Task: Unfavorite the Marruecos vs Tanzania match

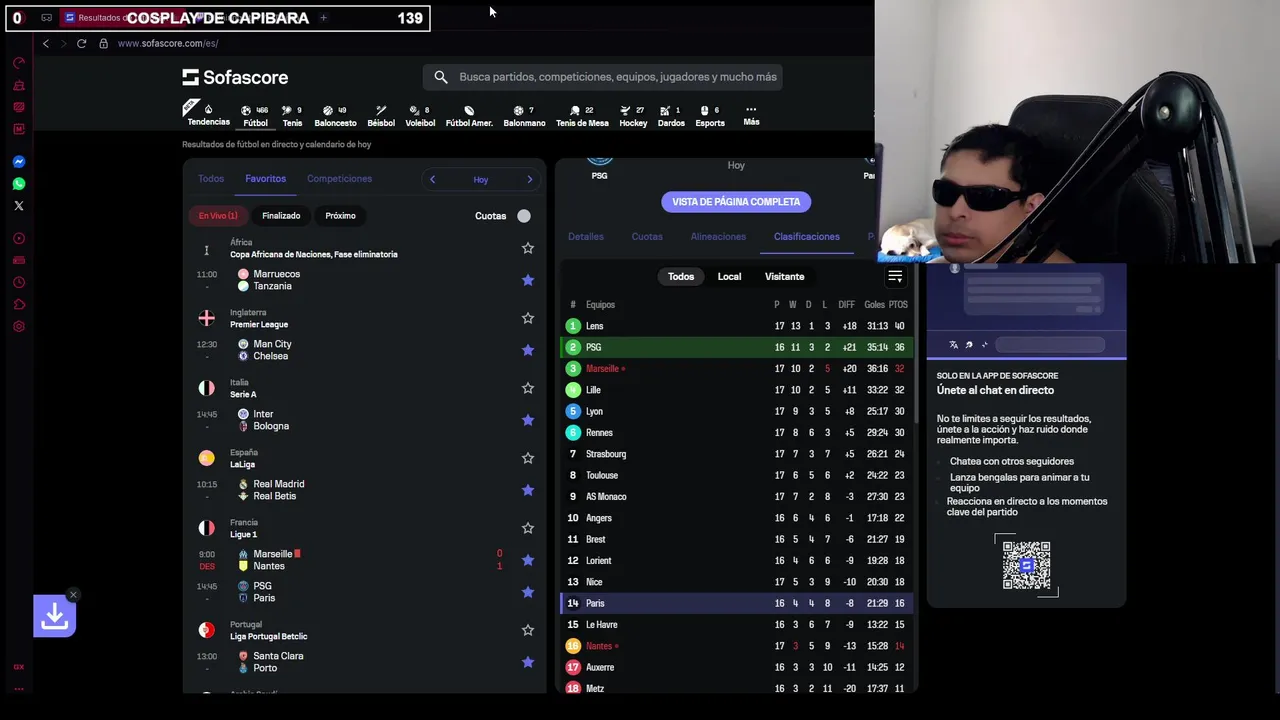Action: (x=528, y=280)
